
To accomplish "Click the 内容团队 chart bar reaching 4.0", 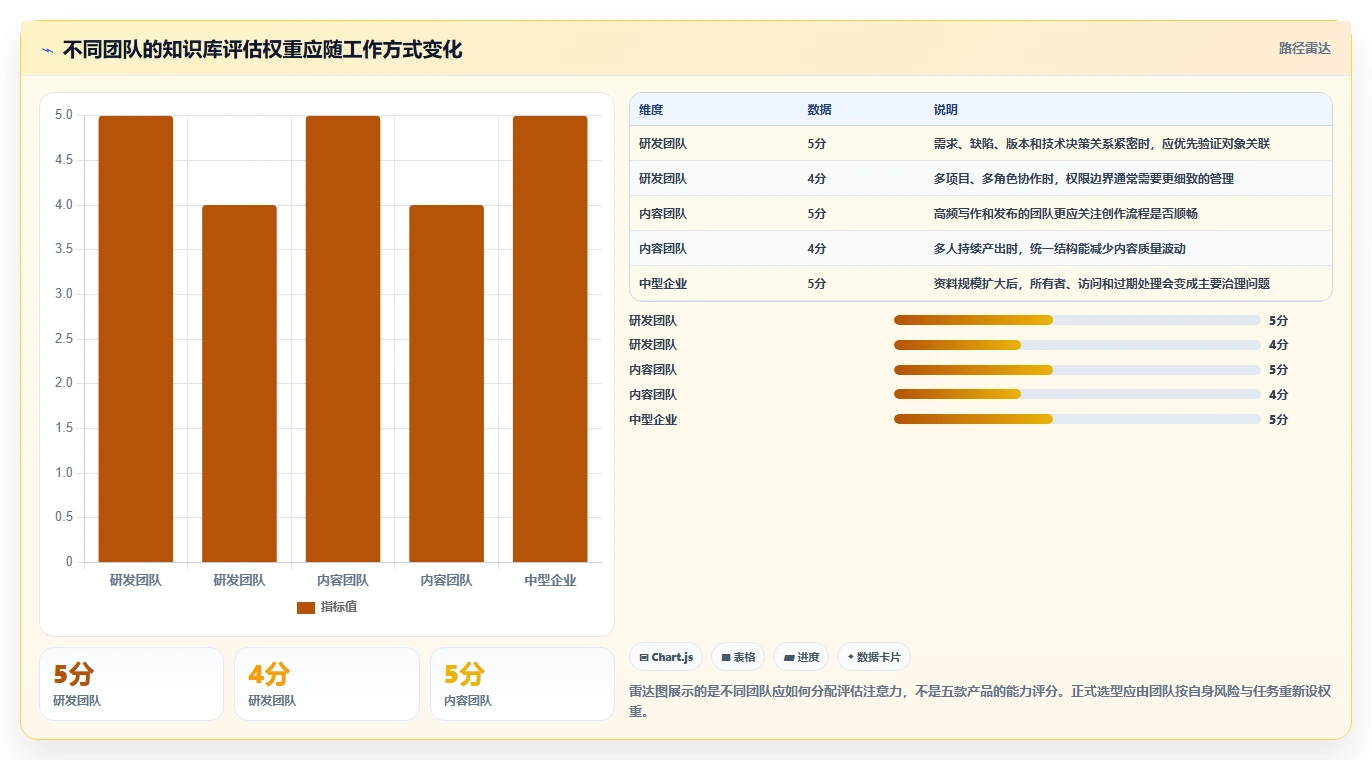I will [446, 383].
